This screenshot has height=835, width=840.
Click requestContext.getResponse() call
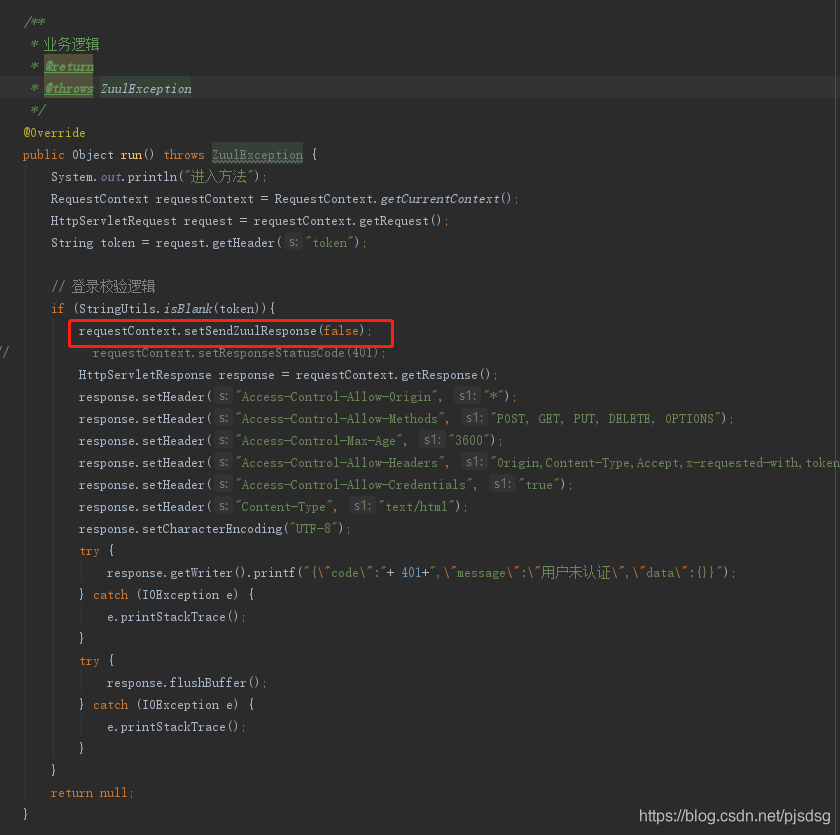[392, 375]
